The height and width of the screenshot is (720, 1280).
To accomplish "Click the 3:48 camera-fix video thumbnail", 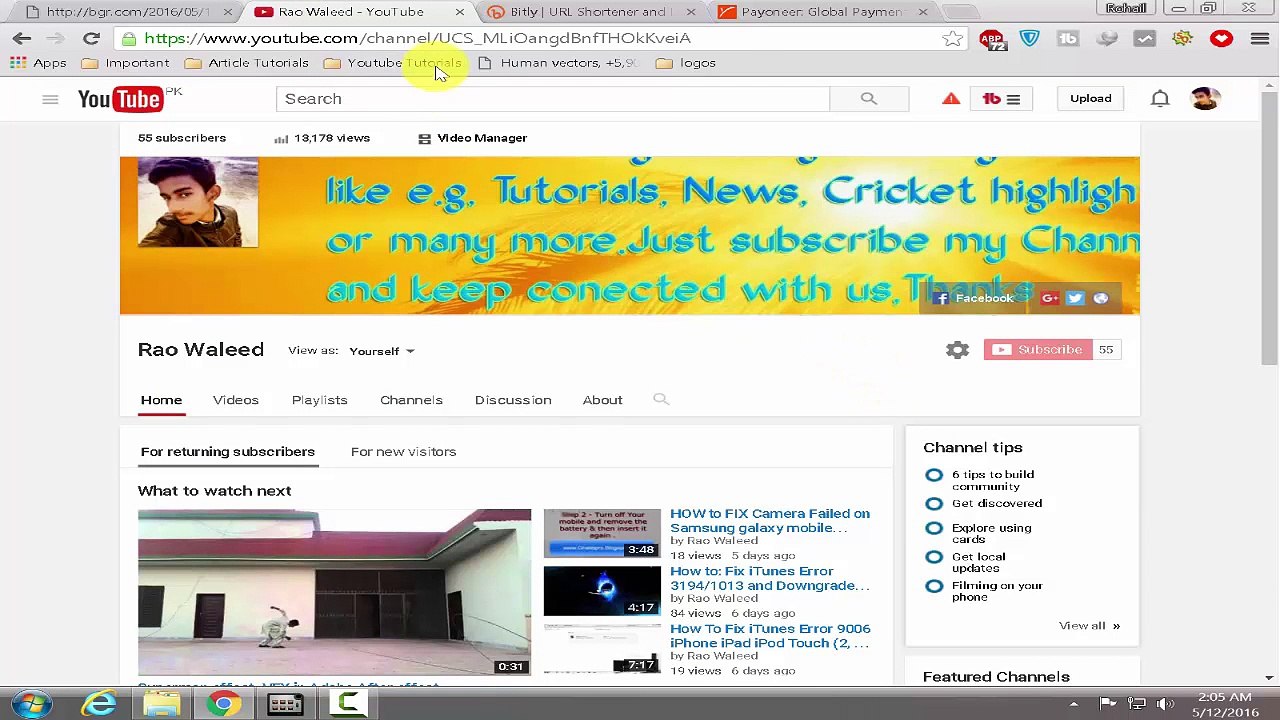I will tap(602, 533).
